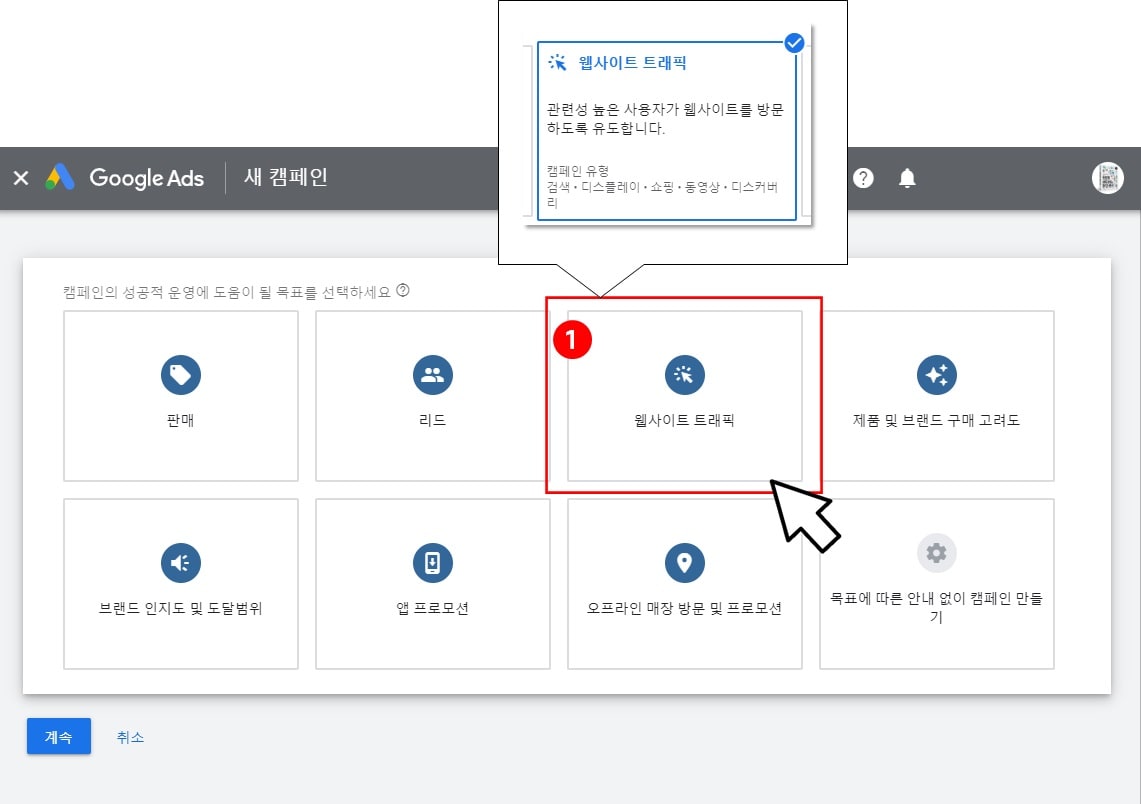Screen dimensions: 1141x804
Task: Click 목표에 따른 안내 없이 캠페인 만들기 label
Action: pyautogui.click(x=937, y=607)
